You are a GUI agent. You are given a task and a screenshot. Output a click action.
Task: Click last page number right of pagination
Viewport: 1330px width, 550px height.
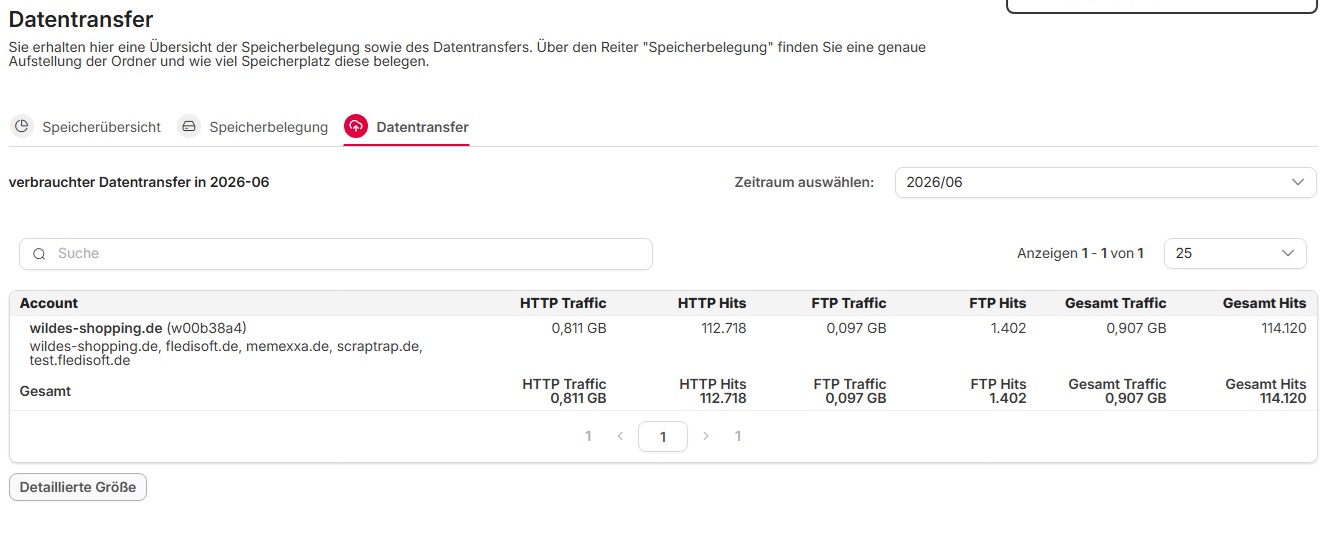point(738,436)
